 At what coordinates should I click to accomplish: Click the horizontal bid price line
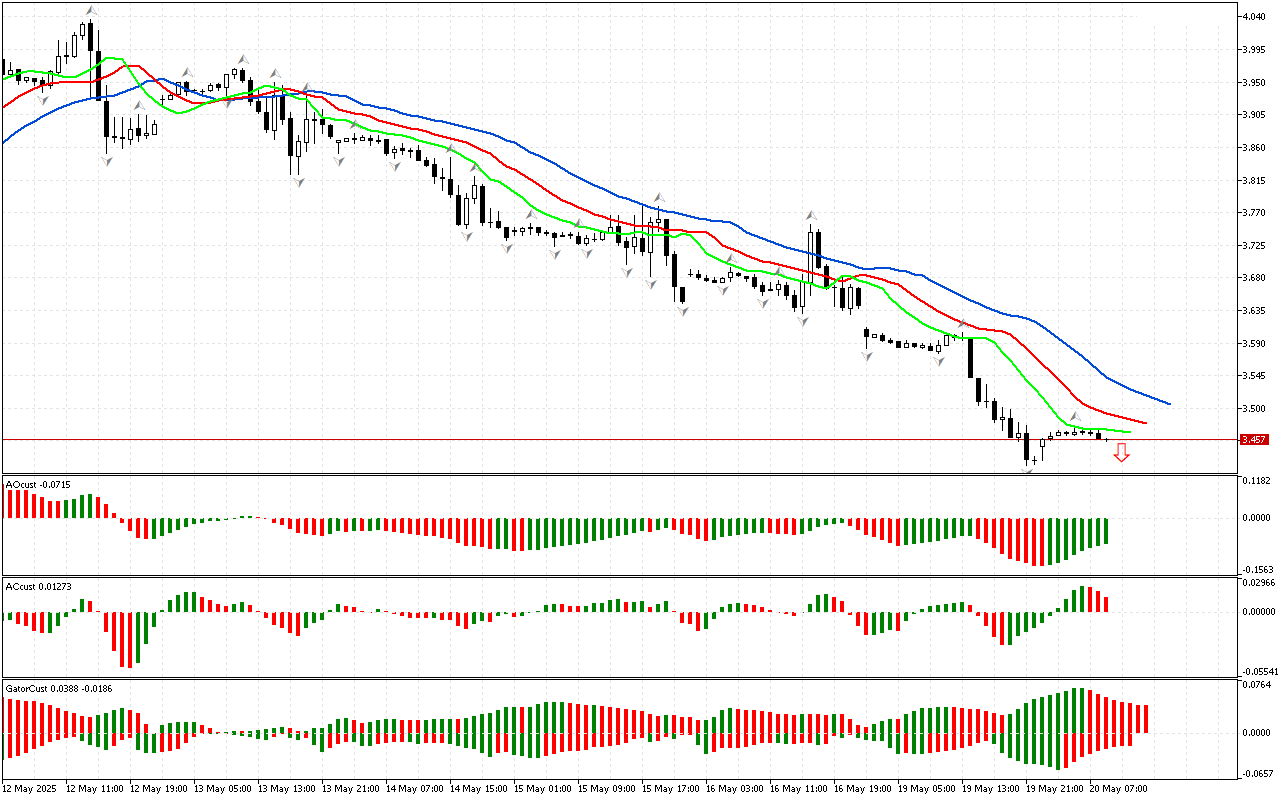tap(600, 439)
